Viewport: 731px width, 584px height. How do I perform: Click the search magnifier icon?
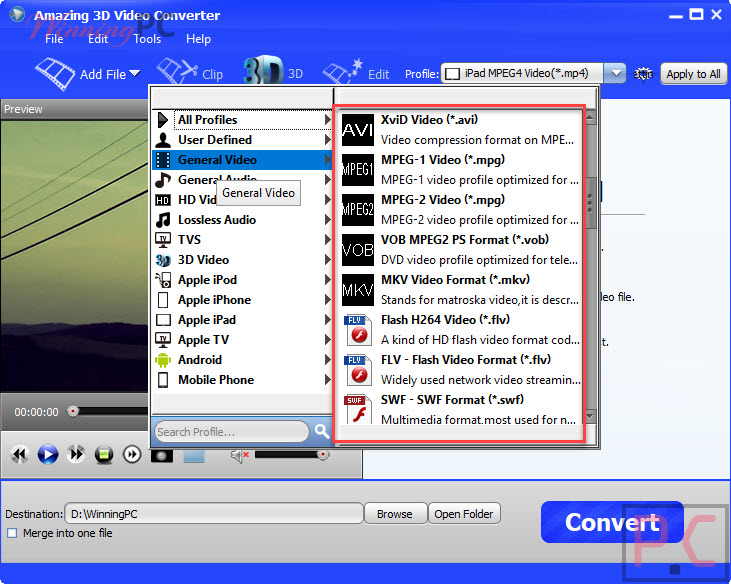click(x=322, y=431)
